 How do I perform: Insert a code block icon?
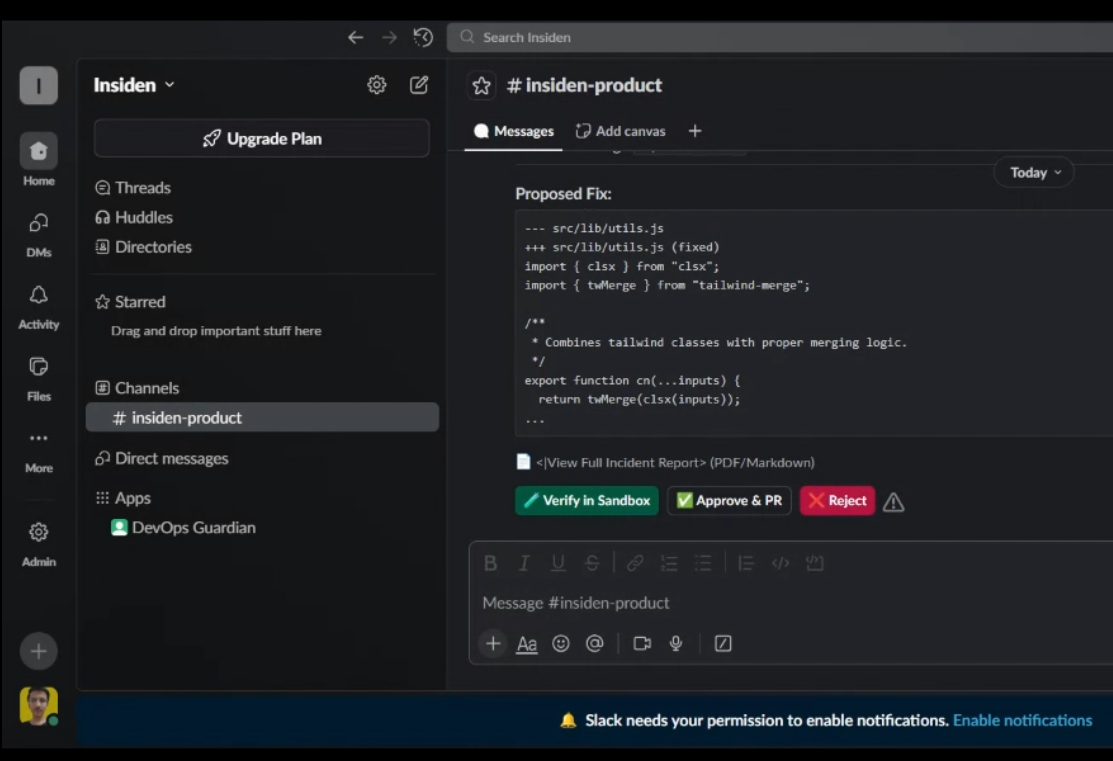tap(814, 563)
